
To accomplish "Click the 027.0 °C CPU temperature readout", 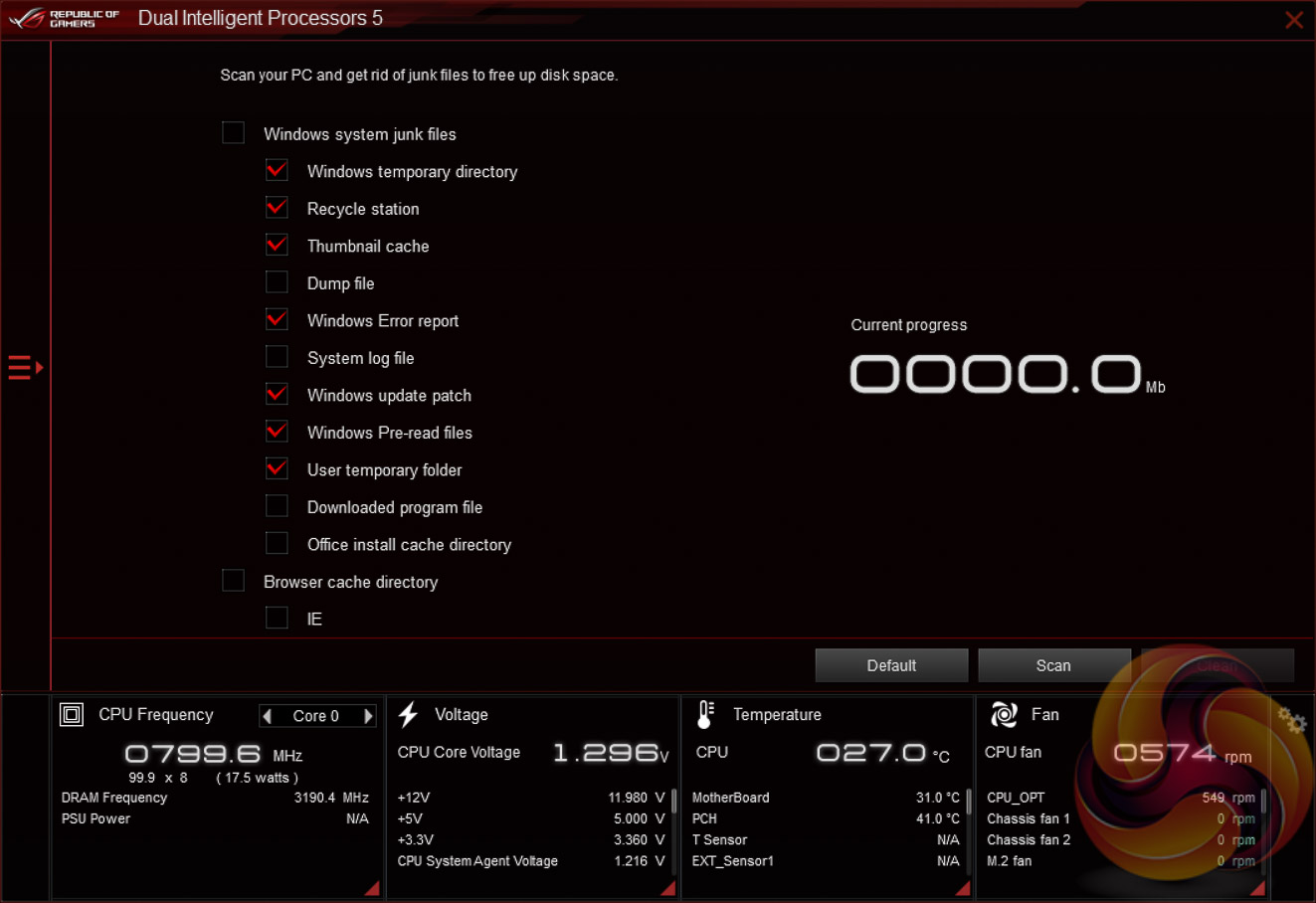I will 883,753.
